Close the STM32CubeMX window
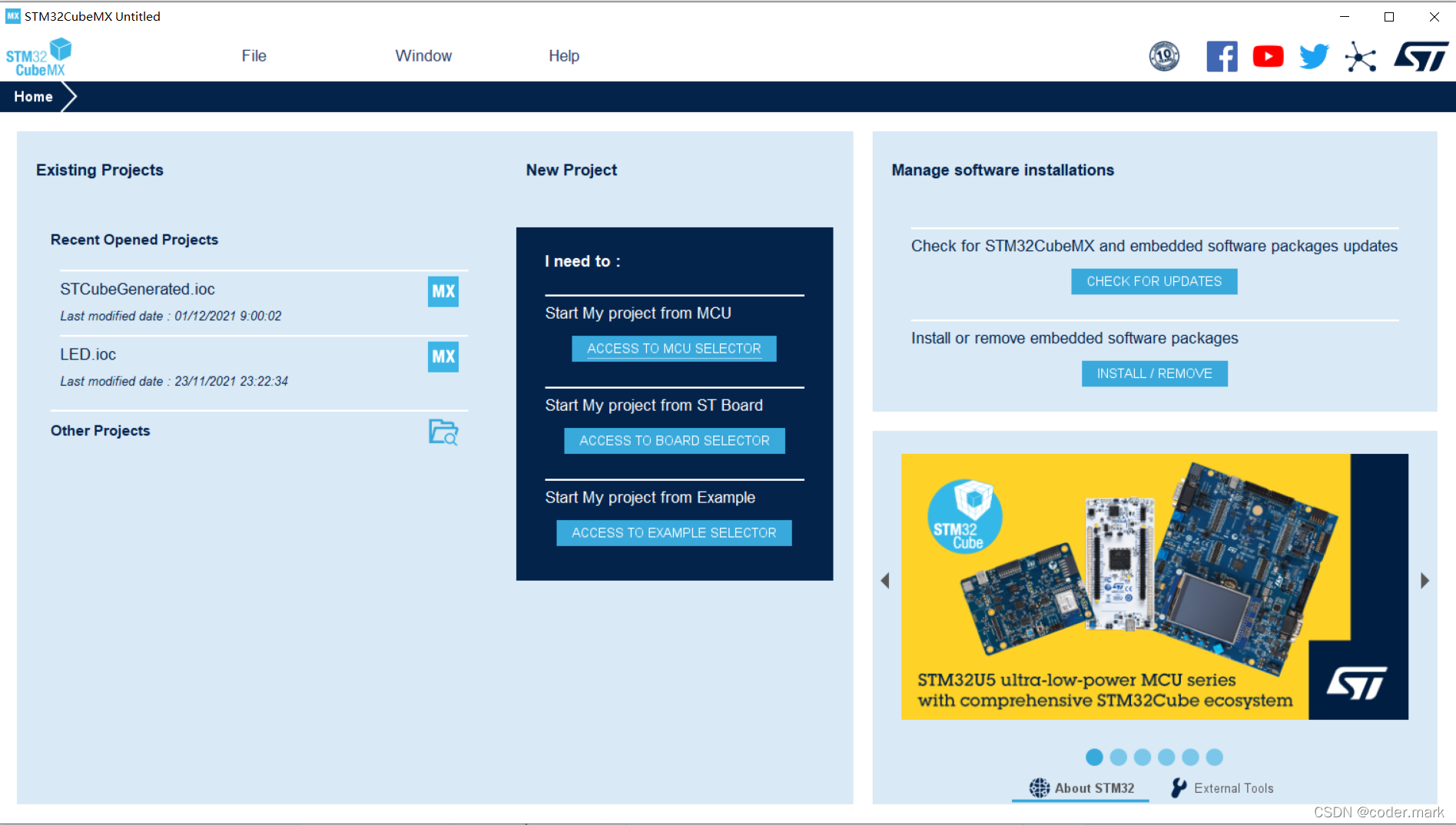 pos(1434,16)
